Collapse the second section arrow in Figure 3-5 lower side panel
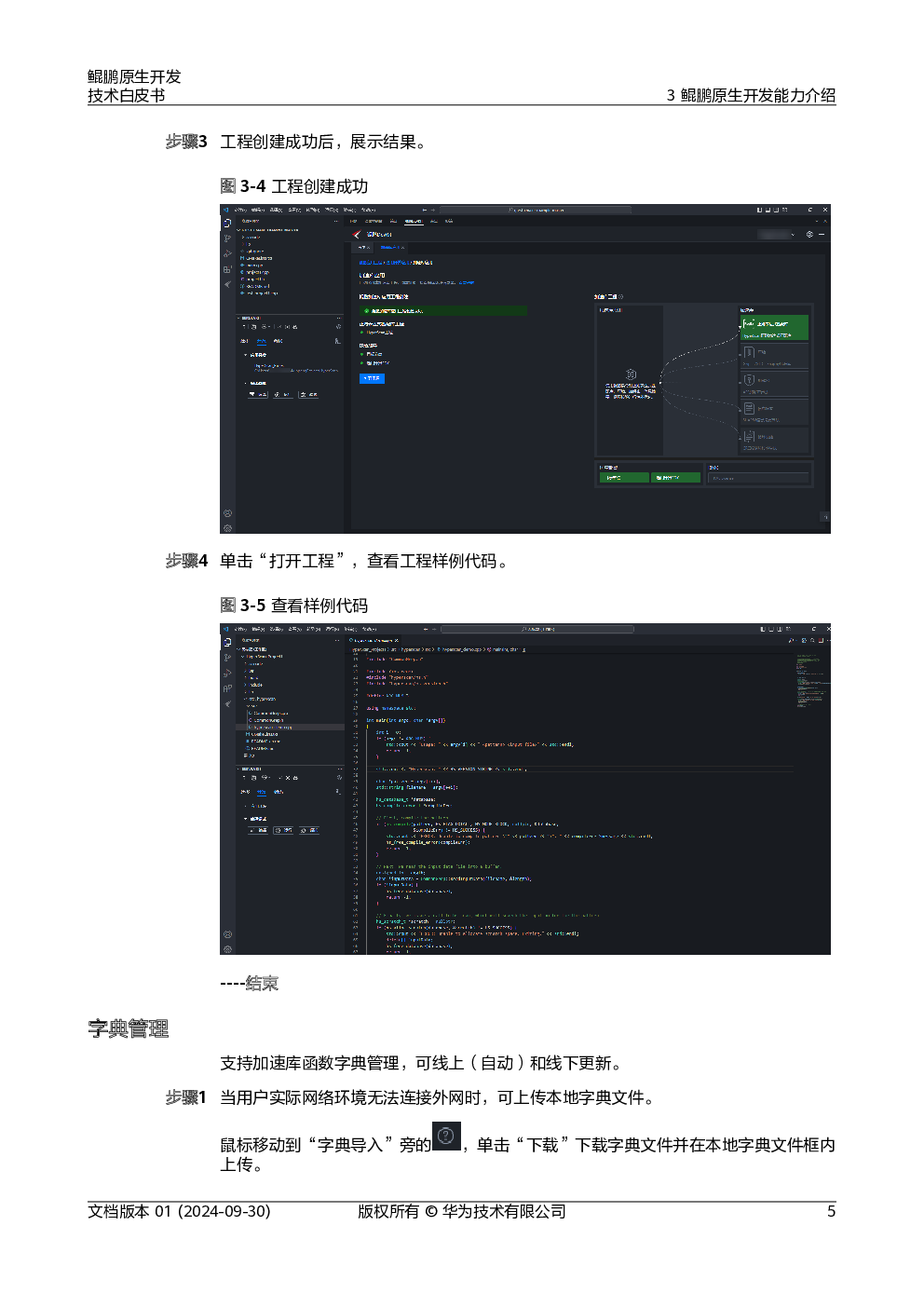Screen dimensions: 924x1307 pyautogui.click(x=246, y=819)
